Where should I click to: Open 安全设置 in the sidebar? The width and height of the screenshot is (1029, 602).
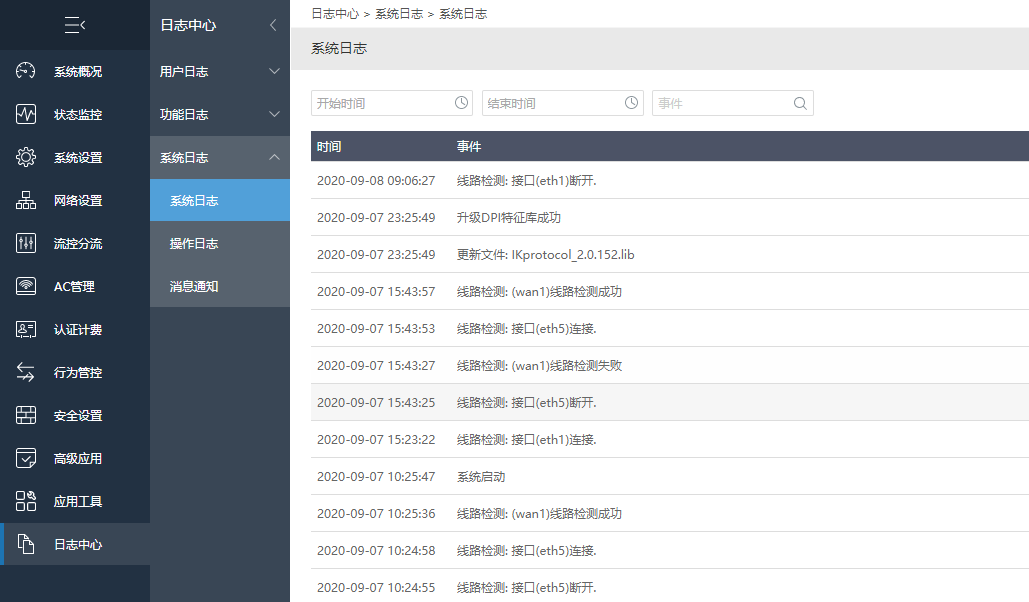coord(75,415)
